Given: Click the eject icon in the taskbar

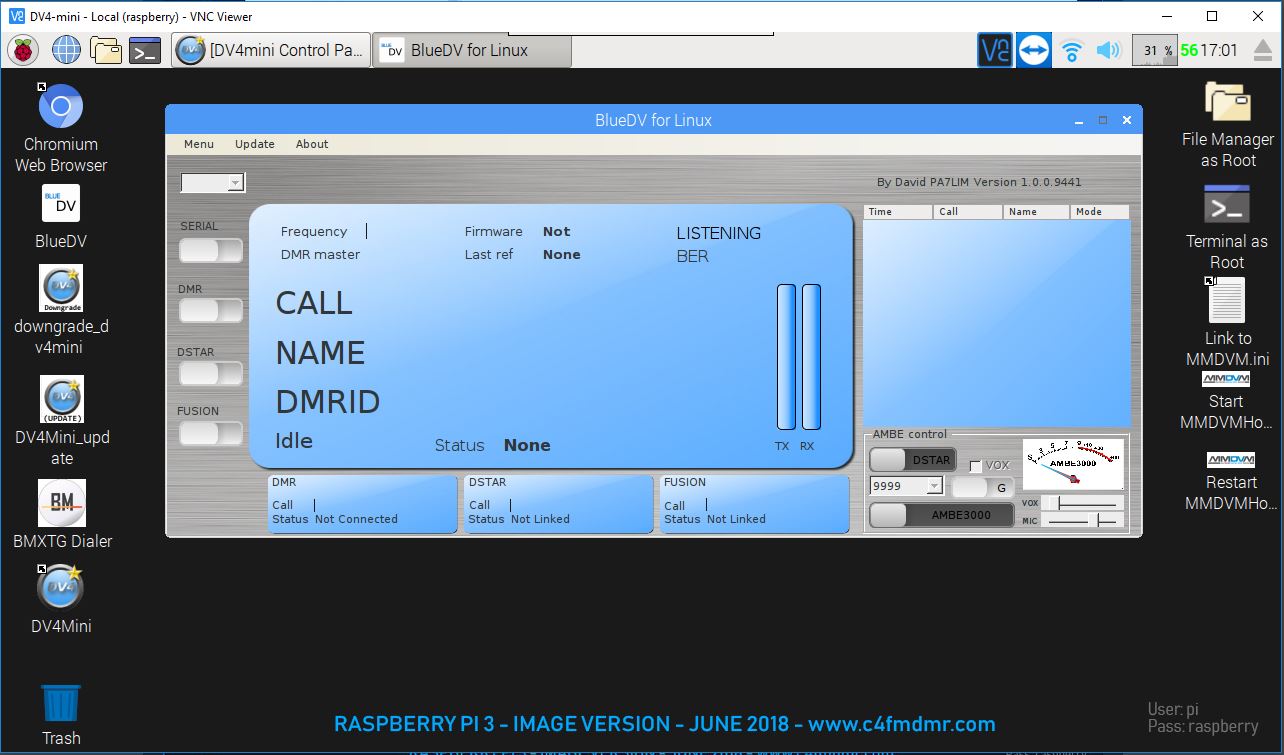Looking at the screenshot, I should [x=1263, y=50].
